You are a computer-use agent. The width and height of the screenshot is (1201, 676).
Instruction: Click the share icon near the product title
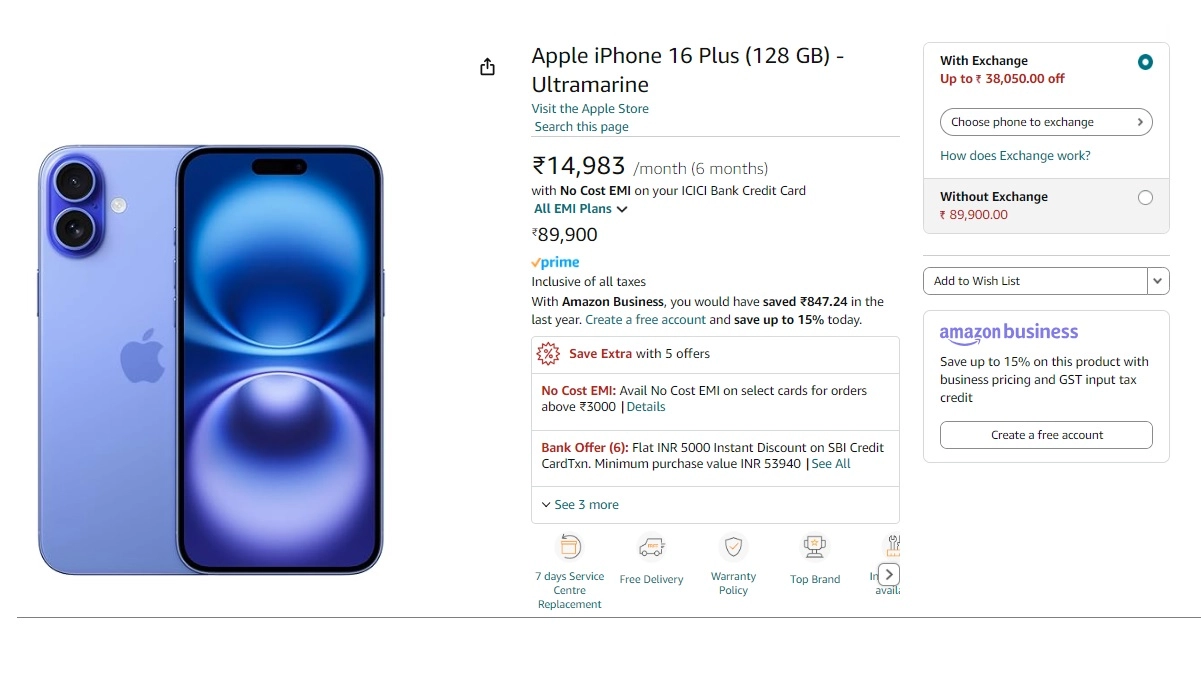(487, 65)
